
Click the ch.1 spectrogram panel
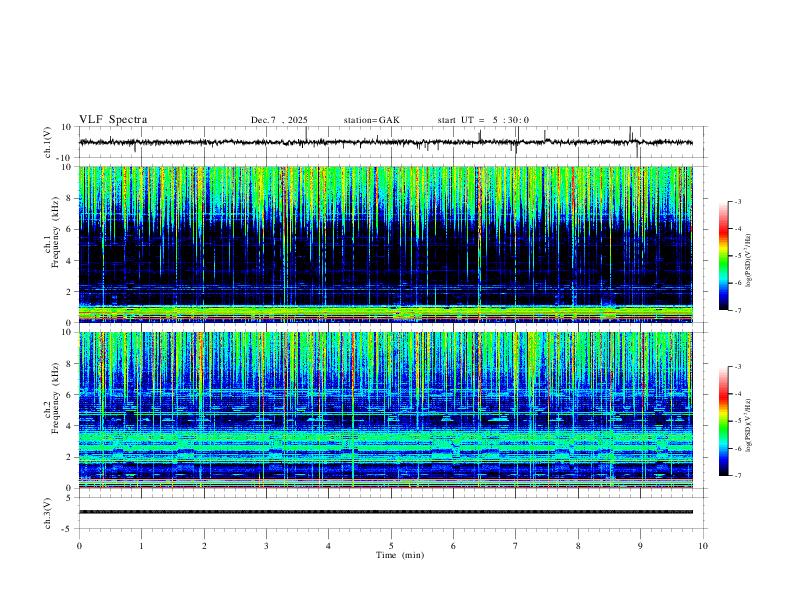pos(386,244)
